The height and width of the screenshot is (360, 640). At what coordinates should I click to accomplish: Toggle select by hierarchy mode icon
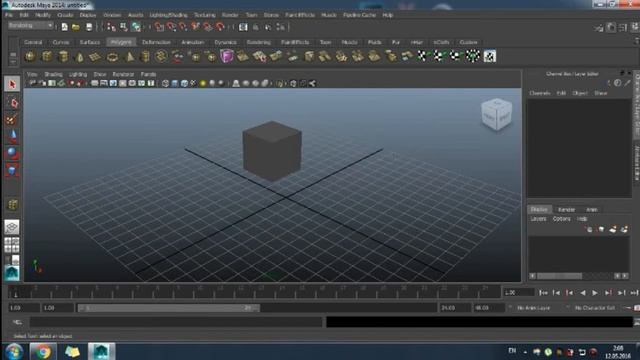(x=111, y=27)
